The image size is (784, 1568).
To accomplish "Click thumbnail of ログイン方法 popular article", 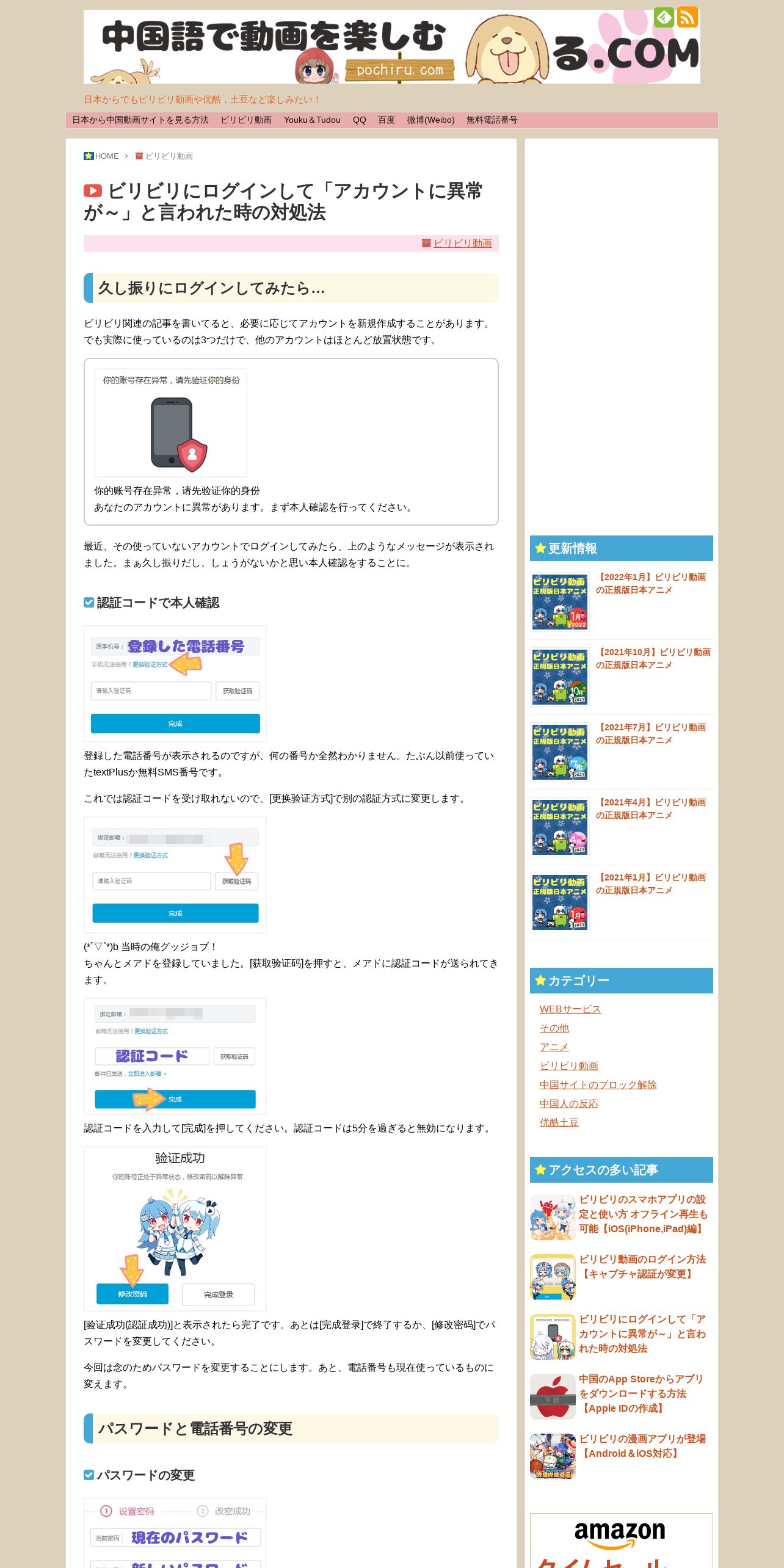I will pyautogui.click(x=553, y=1277).
